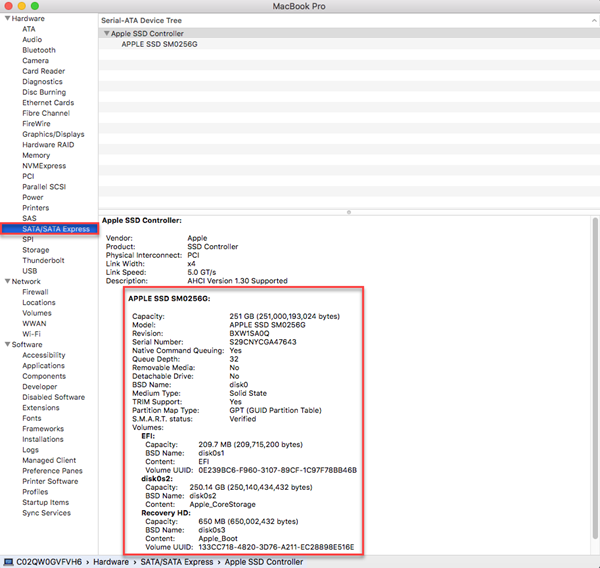Select Hardware RAID category

click(48, 145)
